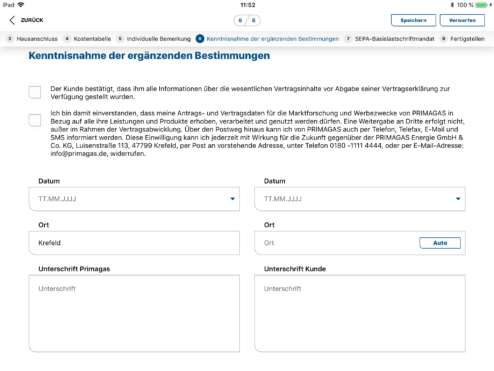
Task: Go to SEPA-Basislastschriftmandat tab
Action: pos(394,39)
